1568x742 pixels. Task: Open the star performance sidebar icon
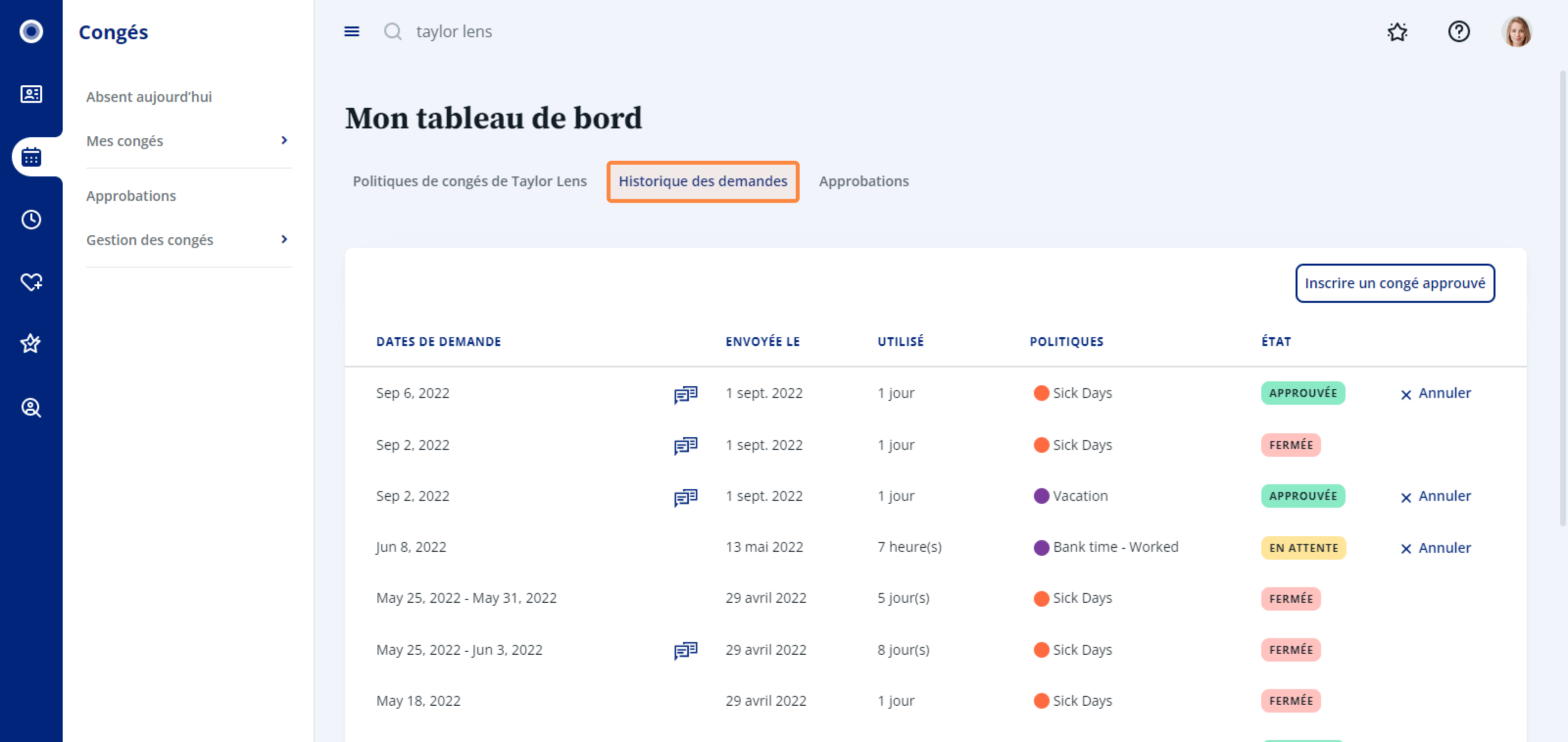pos(31,344)
